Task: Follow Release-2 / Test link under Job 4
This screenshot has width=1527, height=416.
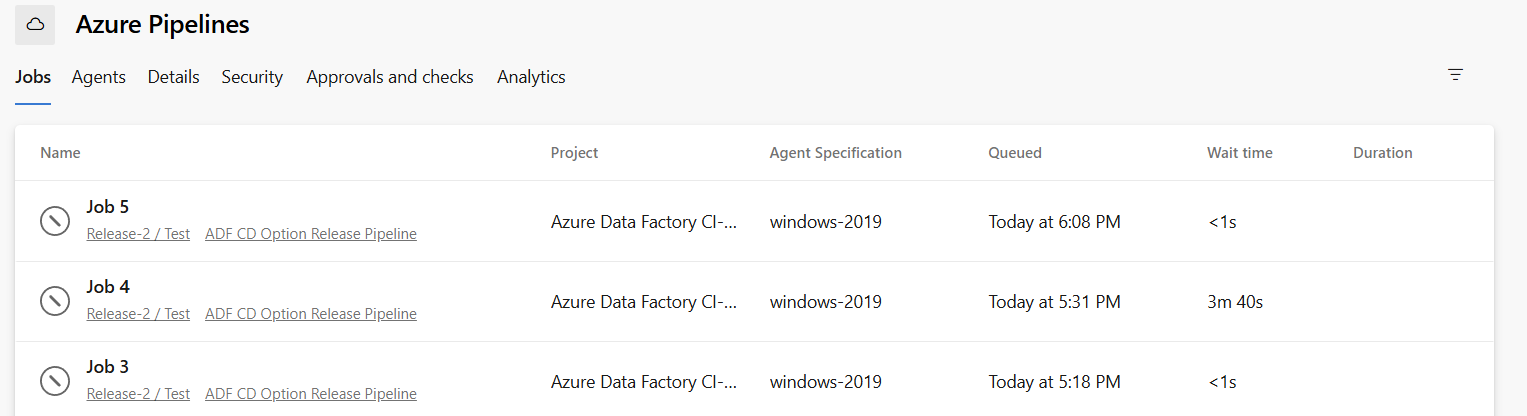Action: tap(138, 314)
